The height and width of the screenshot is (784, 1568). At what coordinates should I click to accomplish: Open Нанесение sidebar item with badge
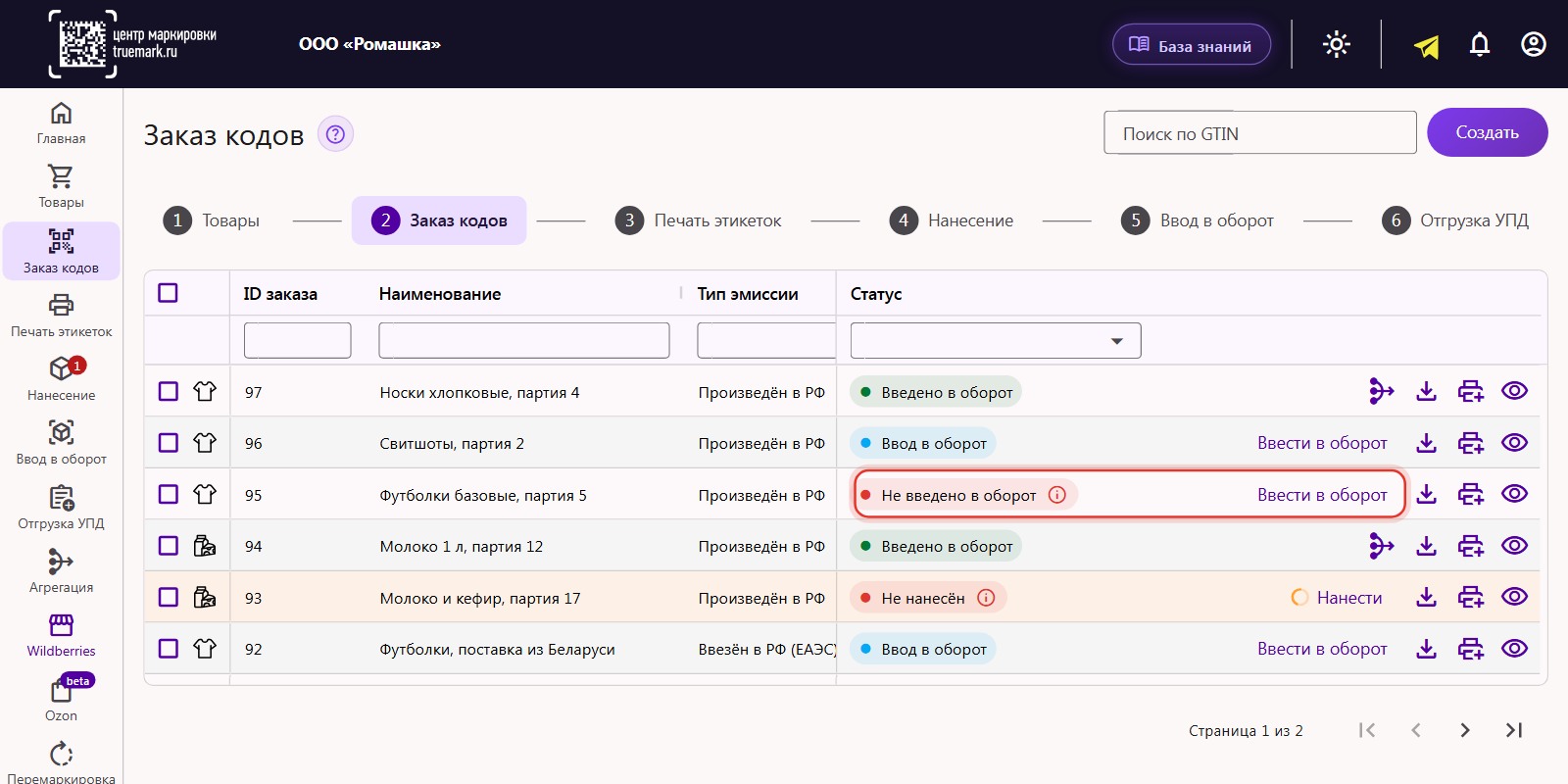(x=61, y=380)
